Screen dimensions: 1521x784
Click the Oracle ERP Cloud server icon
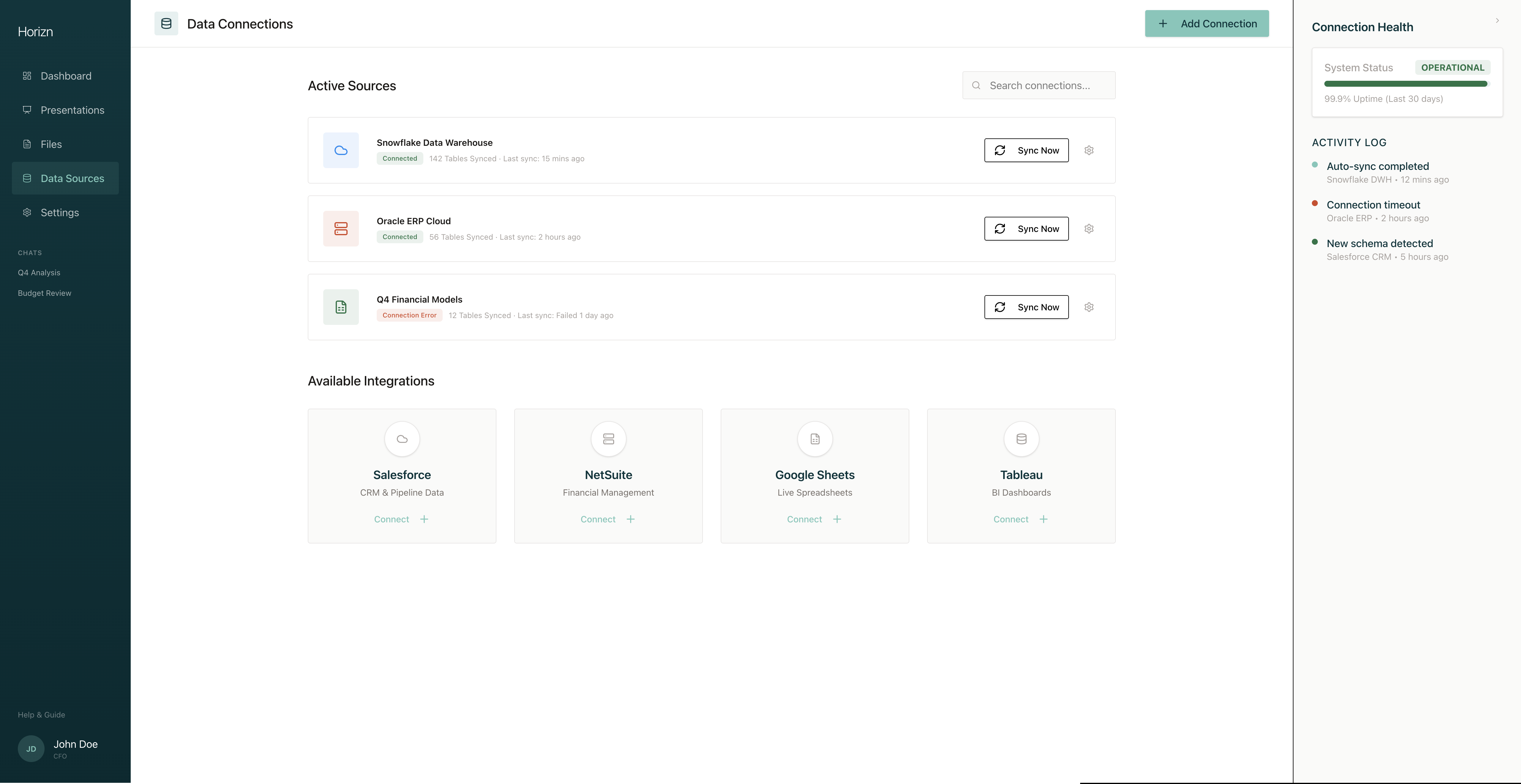coord(341,228)
